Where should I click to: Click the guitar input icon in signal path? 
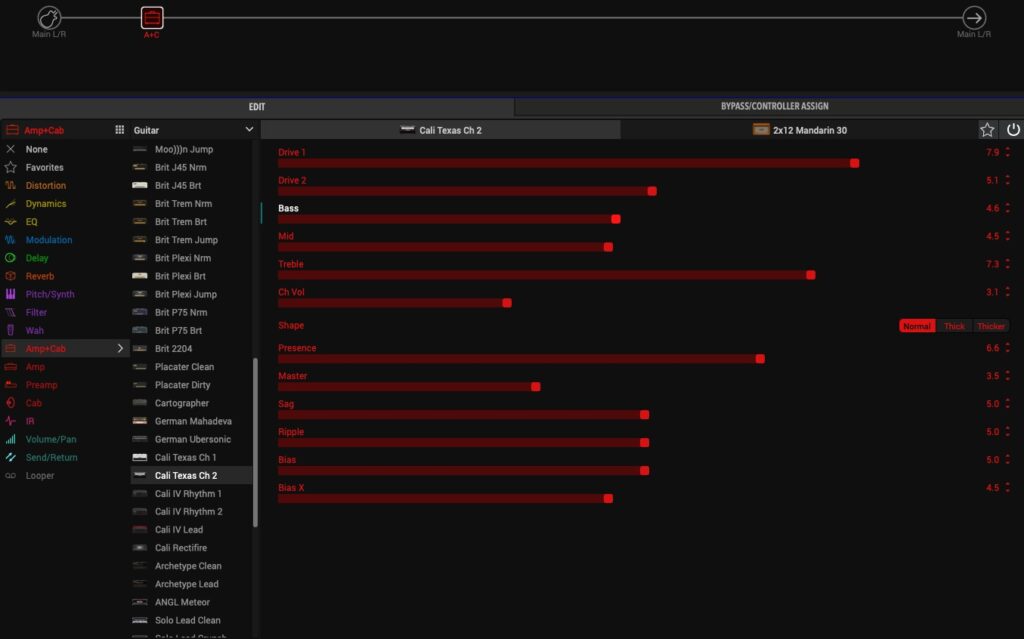[x=49, y=18]
